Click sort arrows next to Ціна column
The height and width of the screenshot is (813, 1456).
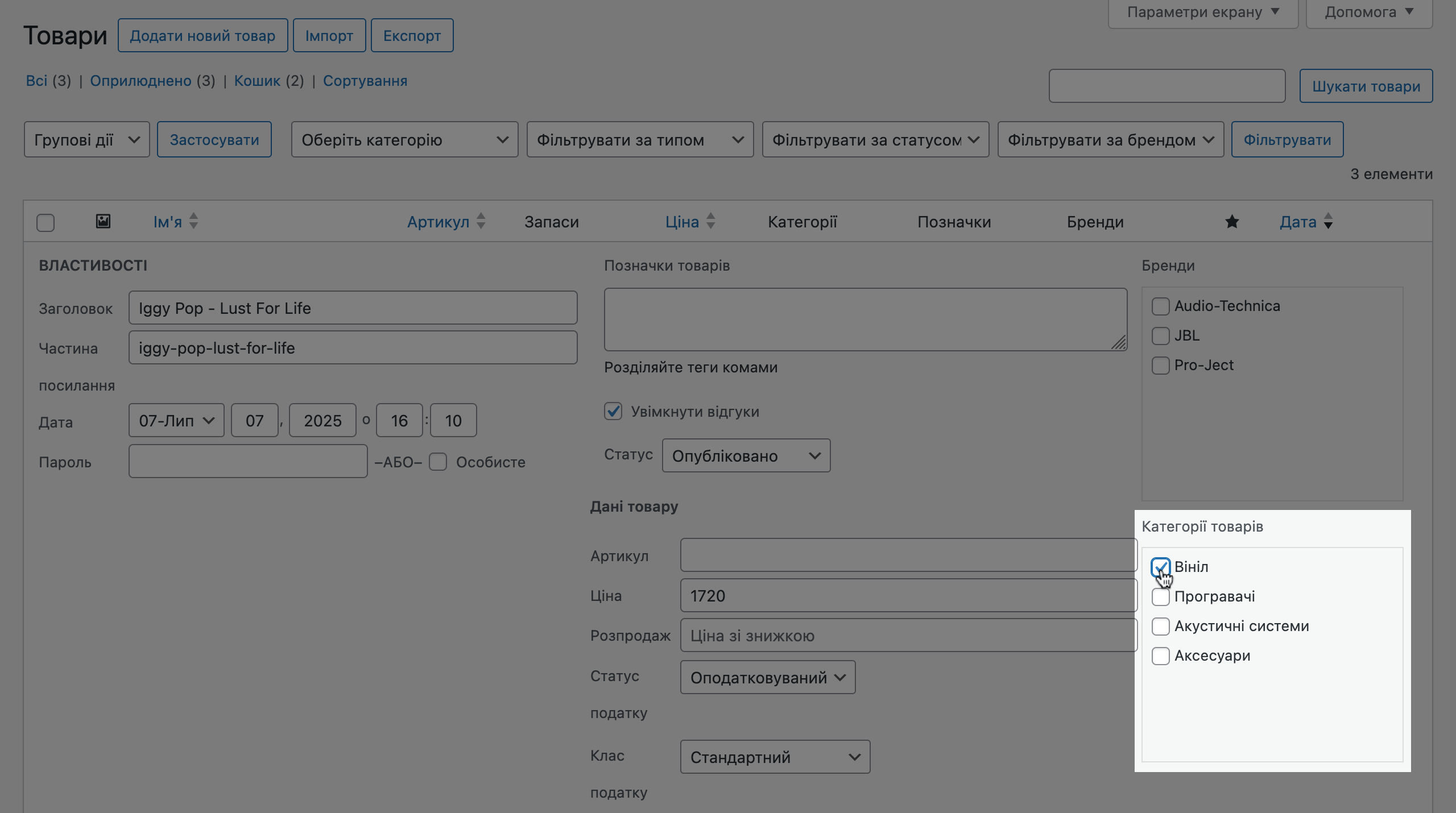710,221
